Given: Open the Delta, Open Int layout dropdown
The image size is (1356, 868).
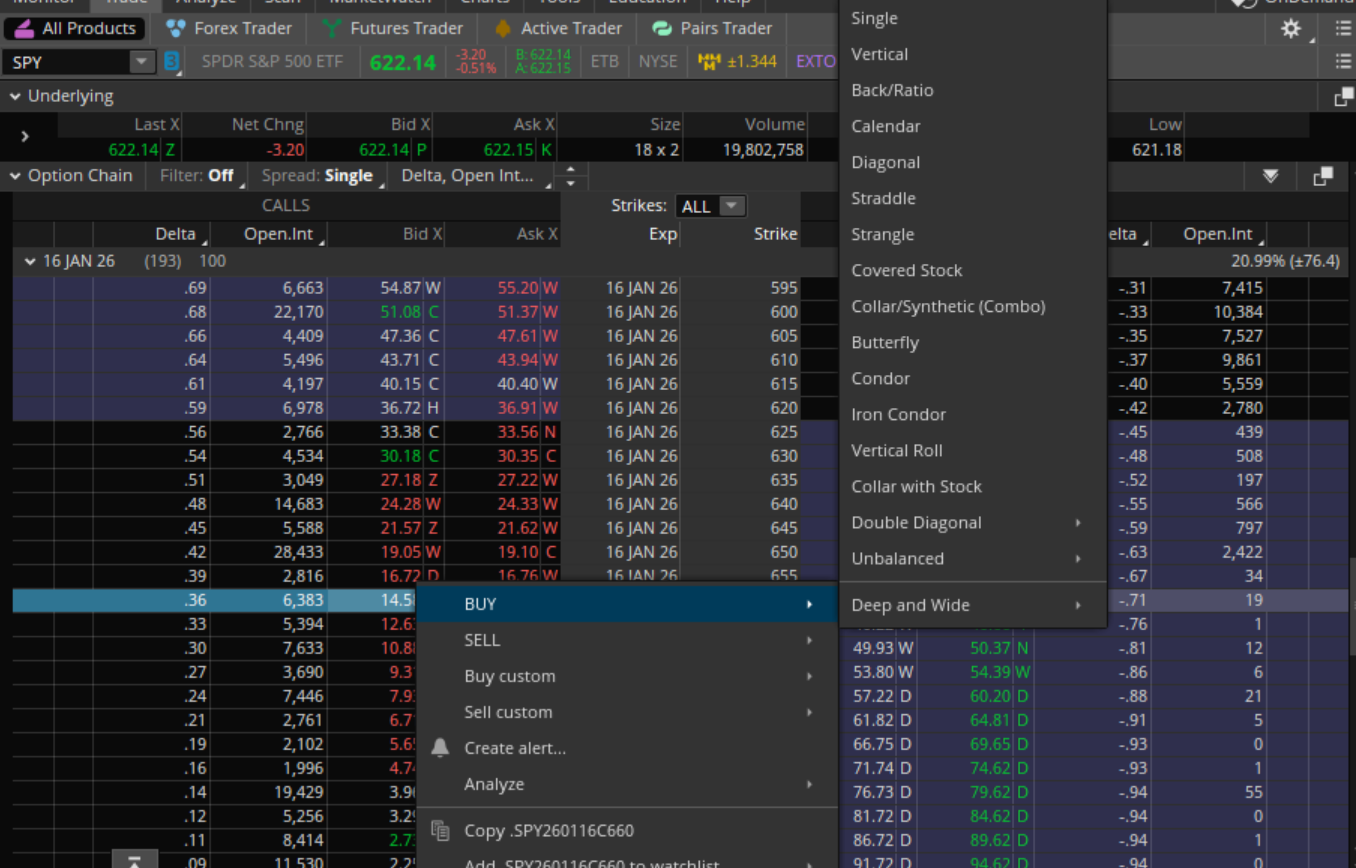Looking at the screenshot, I should coord(472,176).
